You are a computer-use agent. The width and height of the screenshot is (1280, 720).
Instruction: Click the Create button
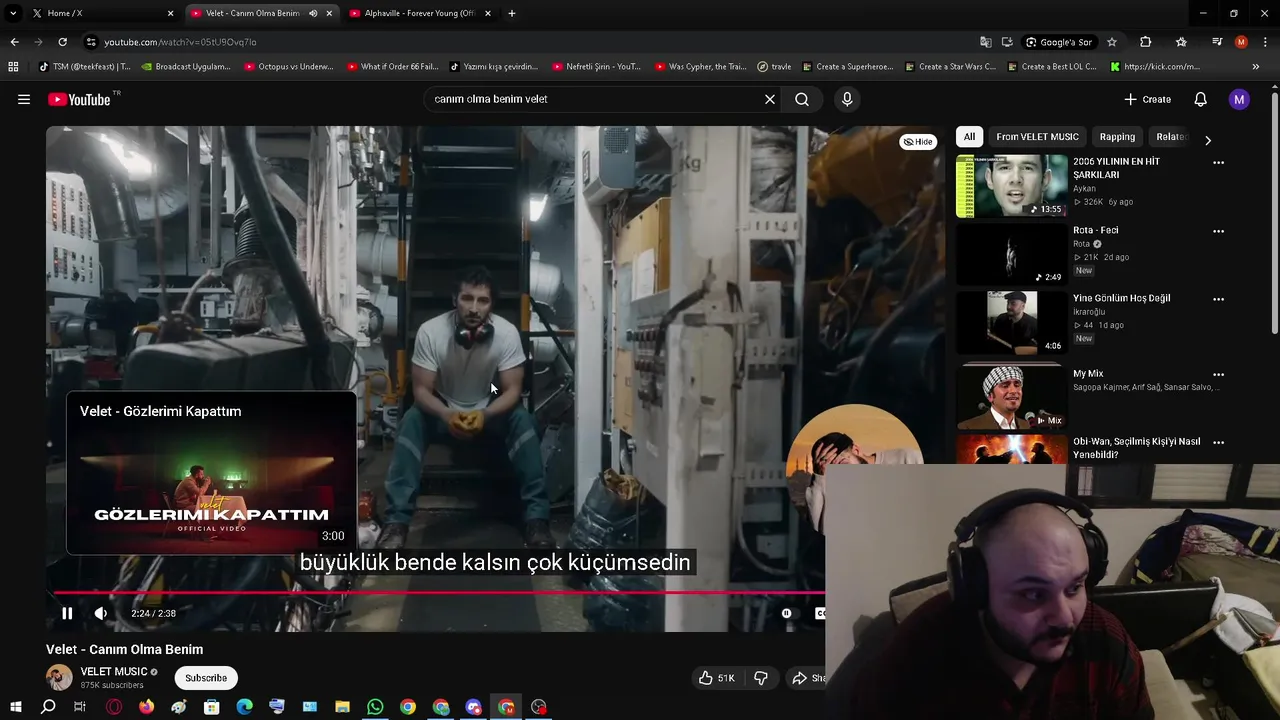1147,99
